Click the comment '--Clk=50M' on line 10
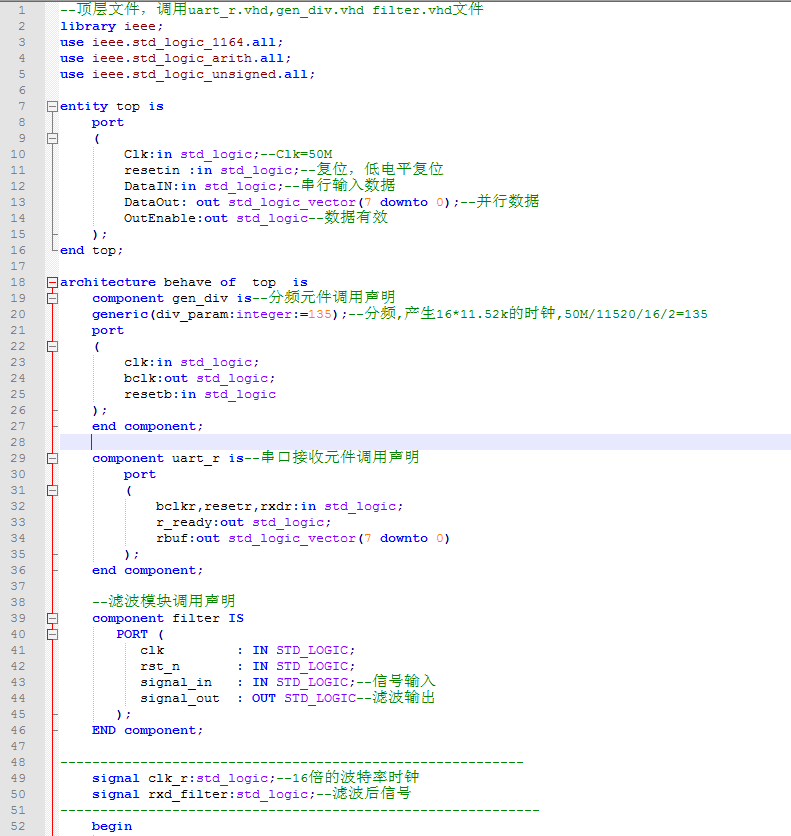The height and width of the screenshot is (836, 791). tap(296, 154)
